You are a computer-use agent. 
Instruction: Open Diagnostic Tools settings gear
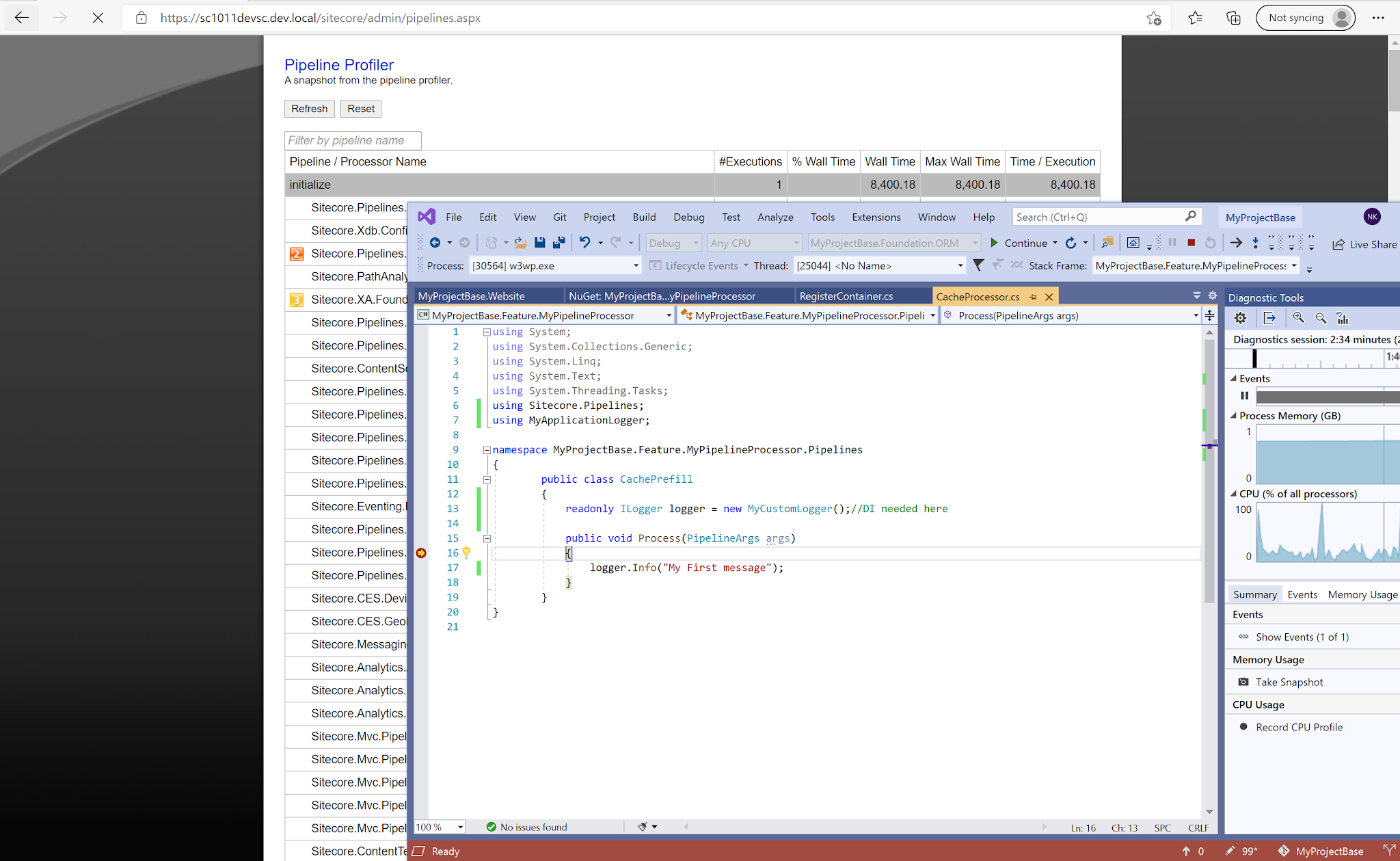1240,318
